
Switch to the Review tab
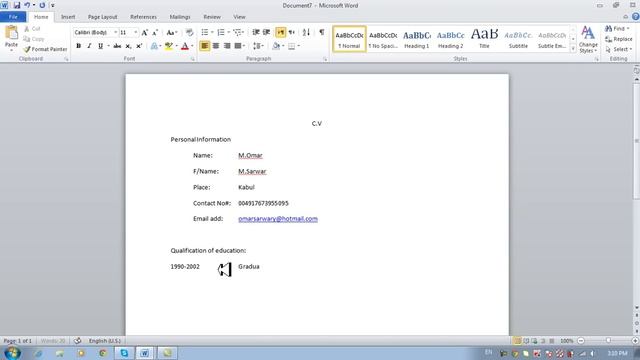[x=212, y=17]
